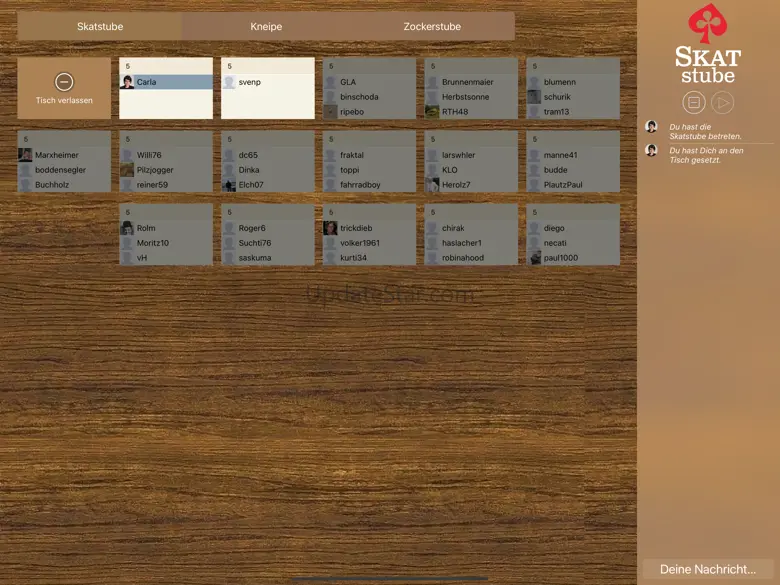Click player chirak

[x=471, y=228]
